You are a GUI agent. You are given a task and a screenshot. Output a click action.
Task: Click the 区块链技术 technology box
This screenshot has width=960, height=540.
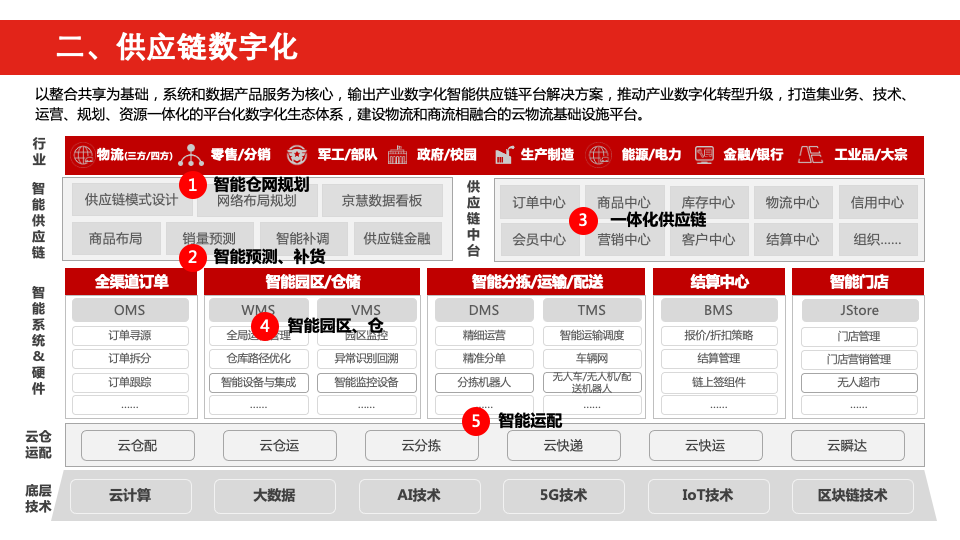coord(853,496)
